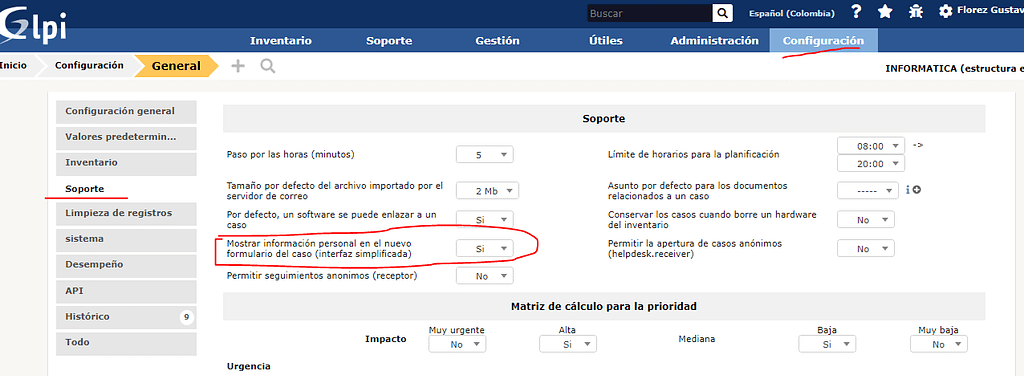Image resolution: width=1024 pixels, height=376 pixels.
Task: Click Matriz de cálculo para la prioridad heading
Action: coord(603,306)
